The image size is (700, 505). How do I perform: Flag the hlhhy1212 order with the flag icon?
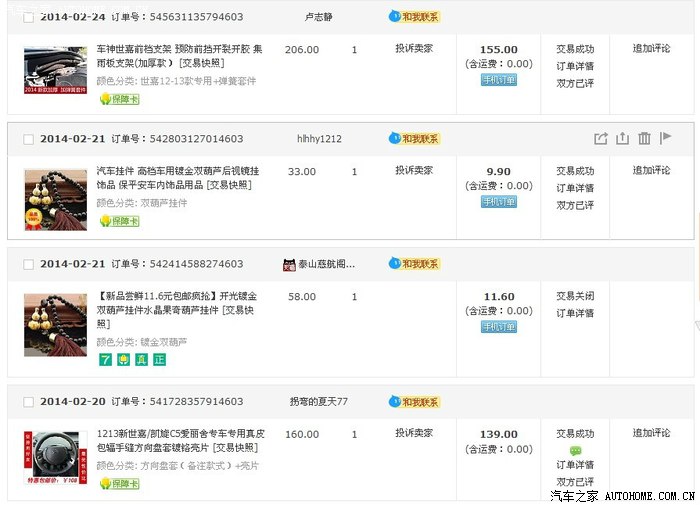point(666,139)
